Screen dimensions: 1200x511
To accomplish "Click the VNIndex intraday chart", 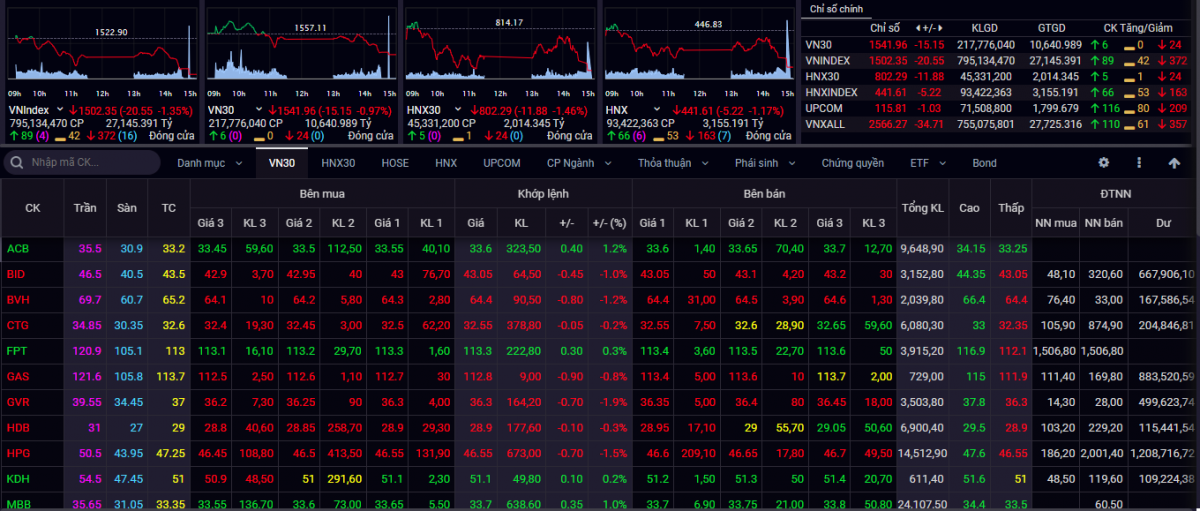I will coord(101,46).
